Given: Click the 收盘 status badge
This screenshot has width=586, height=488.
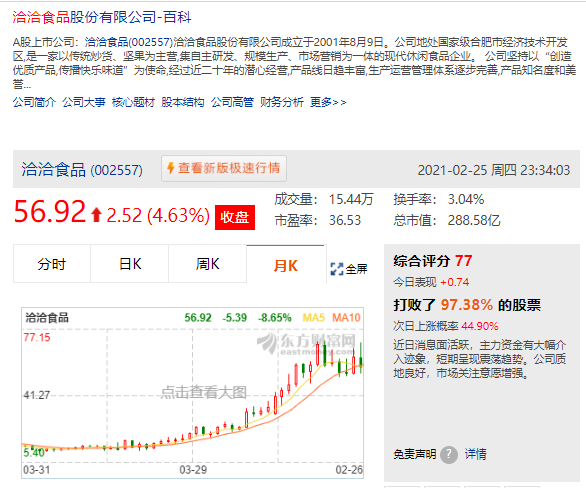Looking at the screenshot, I should click(x=235, y=217).
